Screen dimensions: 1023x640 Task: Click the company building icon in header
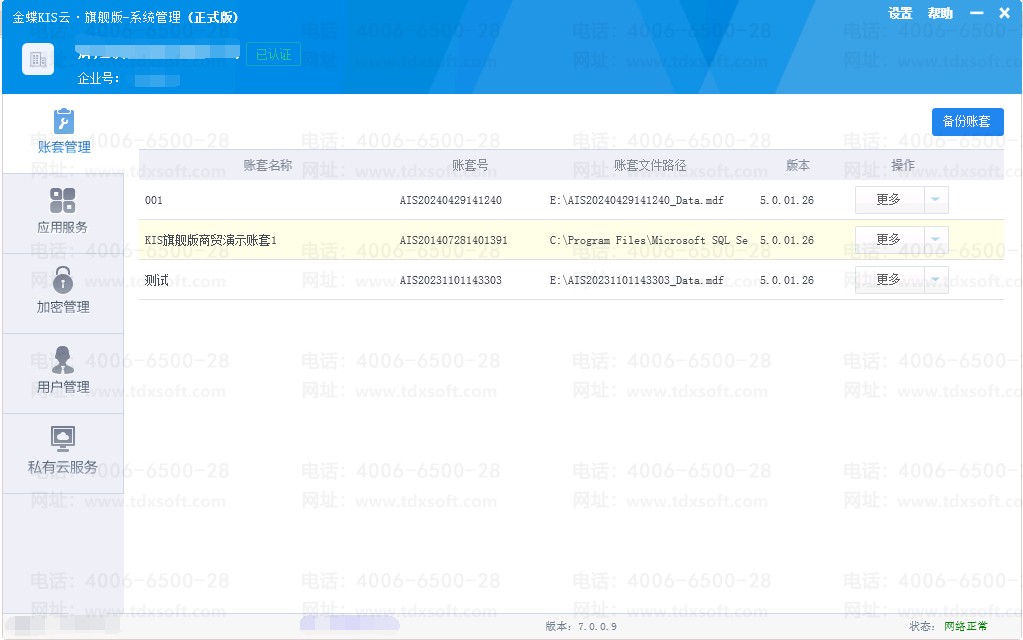pos(38,60)
